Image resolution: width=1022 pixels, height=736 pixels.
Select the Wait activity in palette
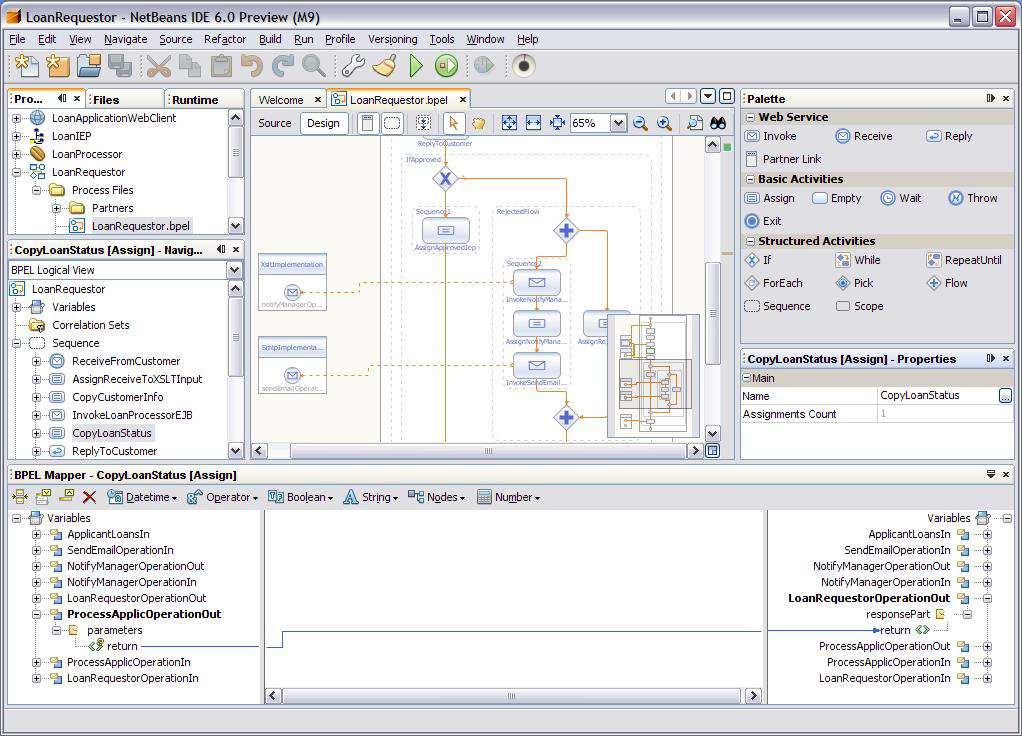coord(901,198)
